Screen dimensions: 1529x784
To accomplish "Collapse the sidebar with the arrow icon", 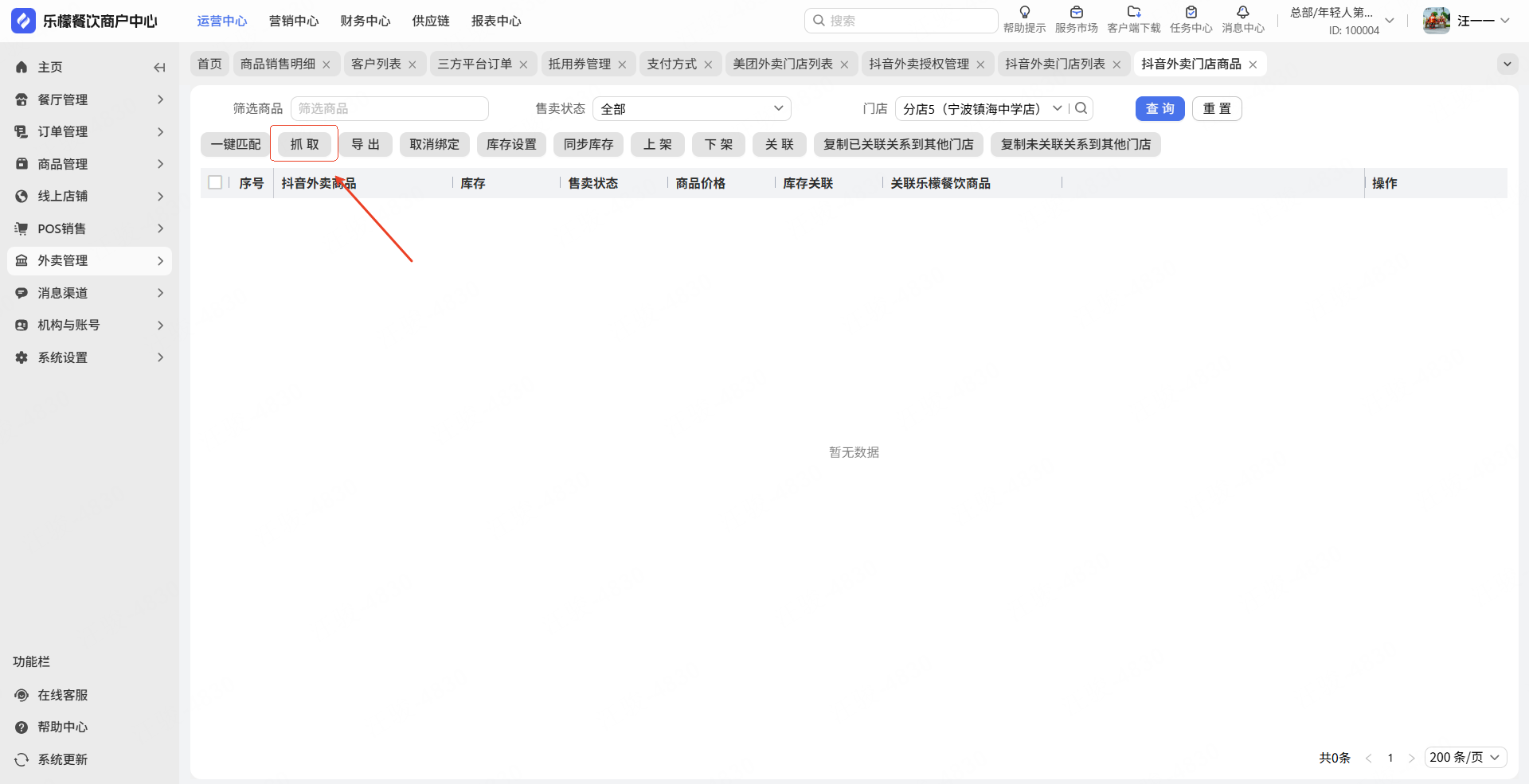I will coord(159,68).
